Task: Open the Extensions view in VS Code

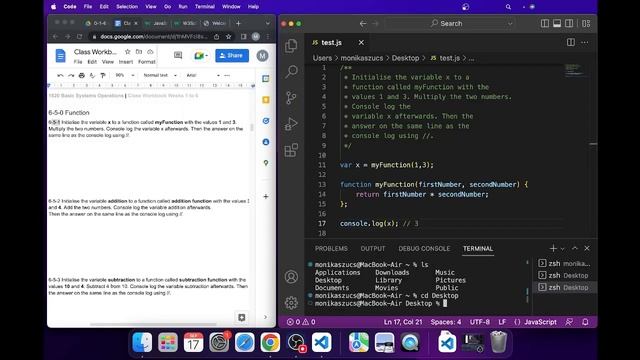Action: click(291, 150)
